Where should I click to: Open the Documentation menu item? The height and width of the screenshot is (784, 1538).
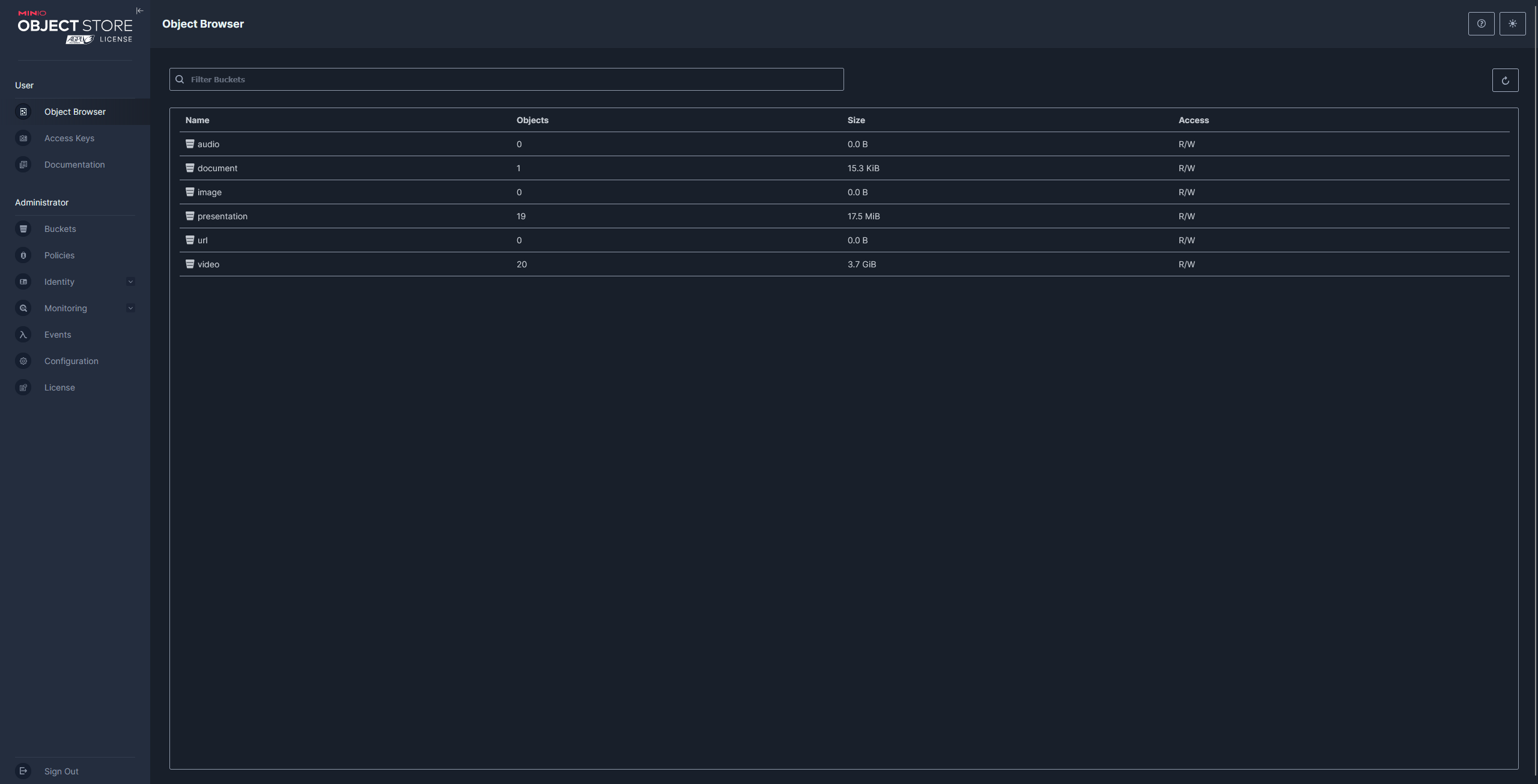(x=75, y=165)
